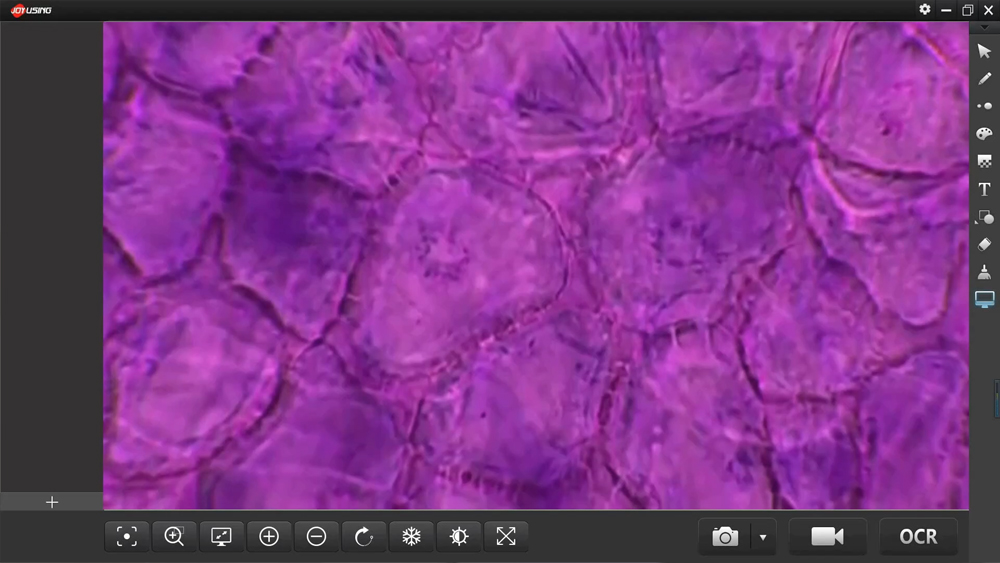1000x563 pixels.
Task: Select the arrow pointer tool
Action: pos(984,52)
